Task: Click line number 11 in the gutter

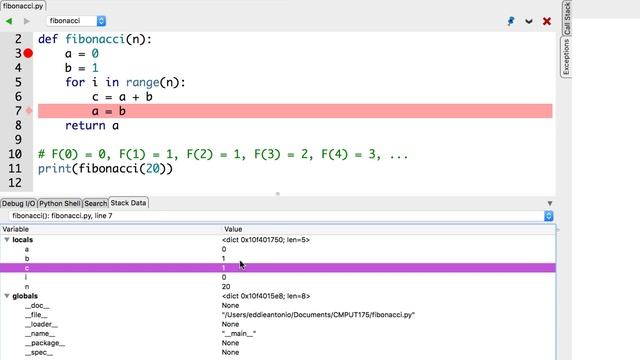Action: (15, 168)
